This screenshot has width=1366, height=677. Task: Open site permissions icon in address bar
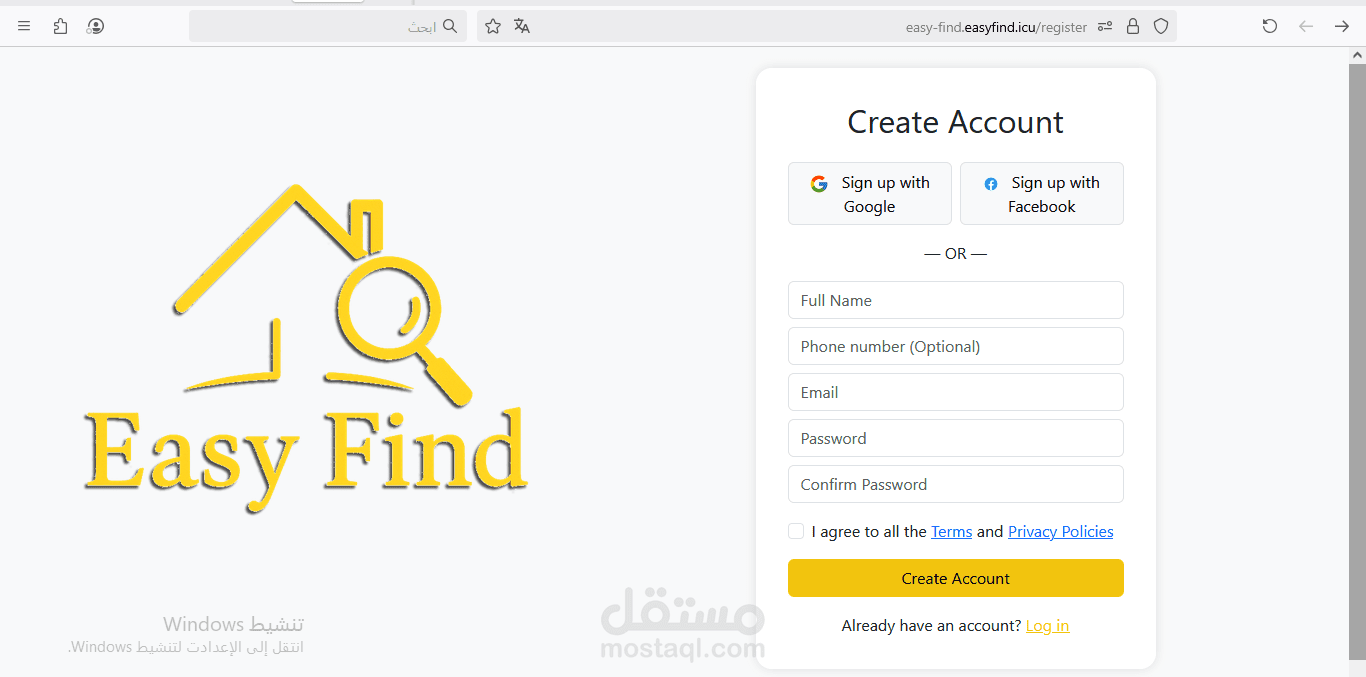click(x=1105, y=27)
